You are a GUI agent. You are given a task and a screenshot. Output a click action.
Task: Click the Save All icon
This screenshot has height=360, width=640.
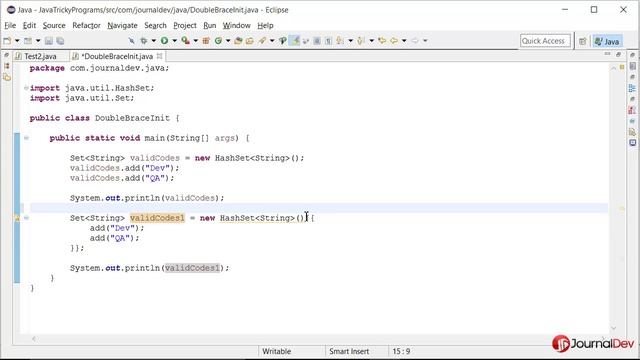[60, 41]
